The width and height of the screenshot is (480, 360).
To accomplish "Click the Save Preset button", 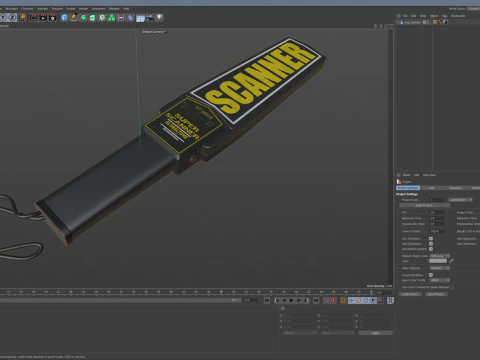I will pyautogui.click(x=436, y=294).
